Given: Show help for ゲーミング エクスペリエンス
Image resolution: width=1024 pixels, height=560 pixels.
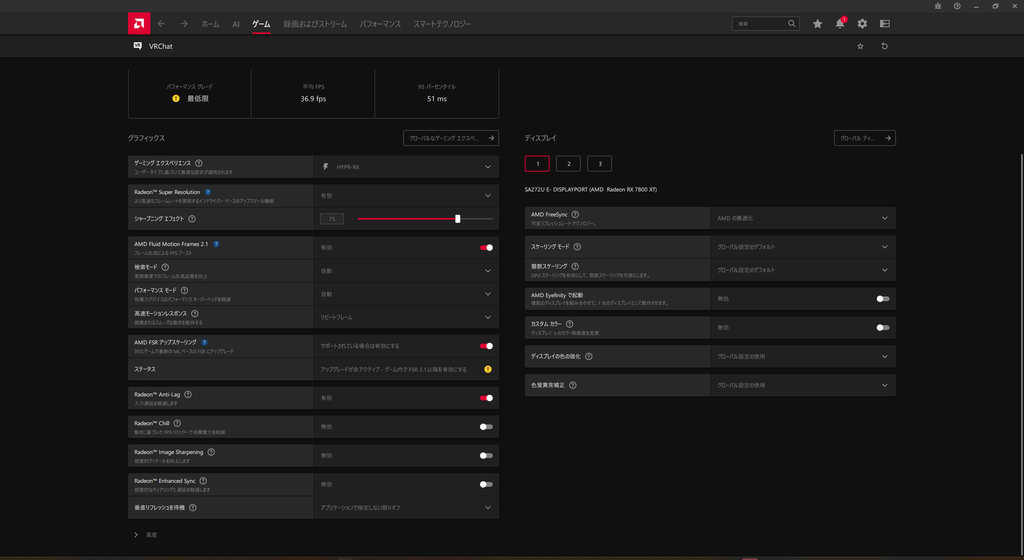Looking at the screenshot, I should point(199,163).
